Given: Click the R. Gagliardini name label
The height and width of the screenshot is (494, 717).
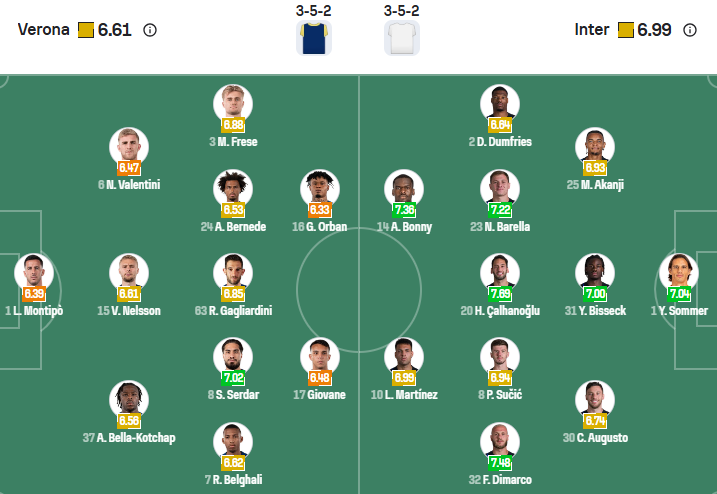Looking at the screenshot, I should pyautogui.click(x=232, y=311).
